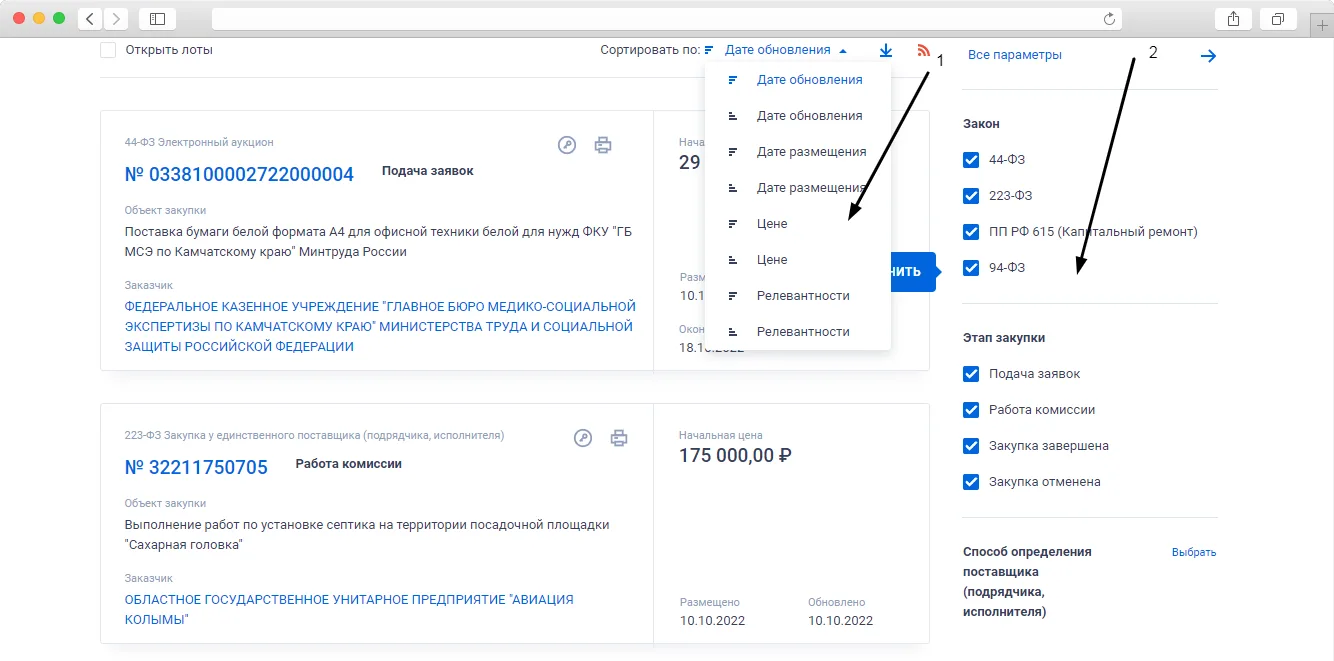Click the Работа комиссии status label
1334x661 pixels.
pos(349,464)
